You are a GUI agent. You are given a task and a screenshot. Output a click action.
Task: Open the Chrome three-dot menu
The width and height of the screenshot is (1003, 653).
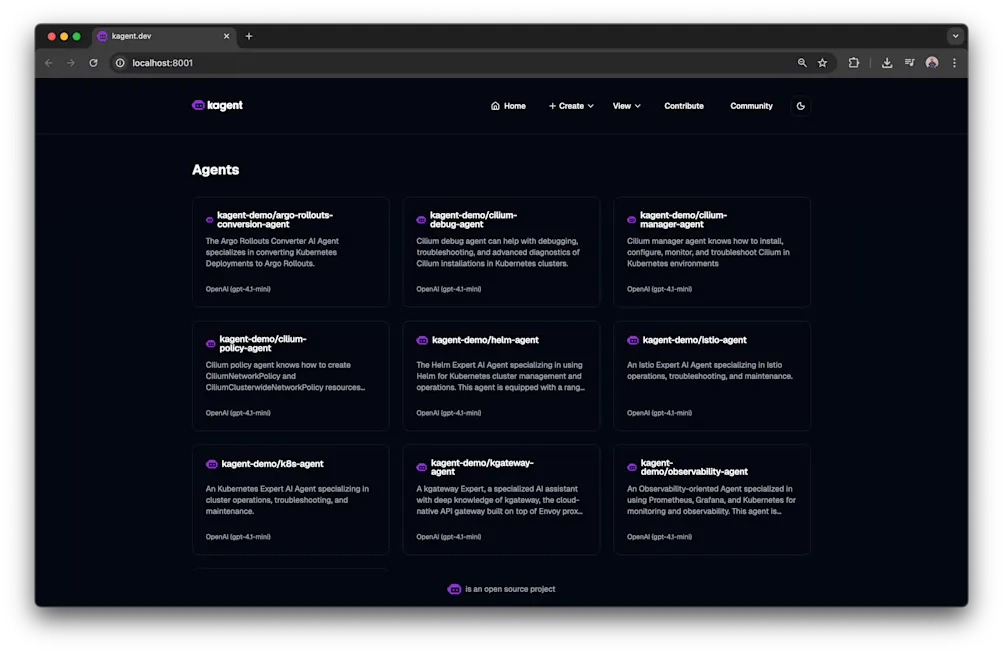[953, 62]
